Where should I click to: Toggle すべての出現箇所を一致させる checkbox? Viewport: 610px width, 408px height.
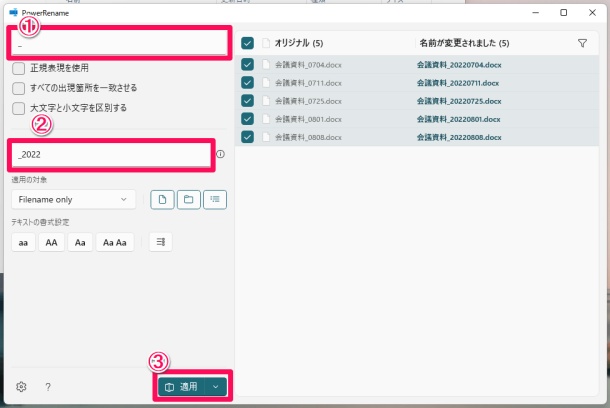tap(18, 88)
